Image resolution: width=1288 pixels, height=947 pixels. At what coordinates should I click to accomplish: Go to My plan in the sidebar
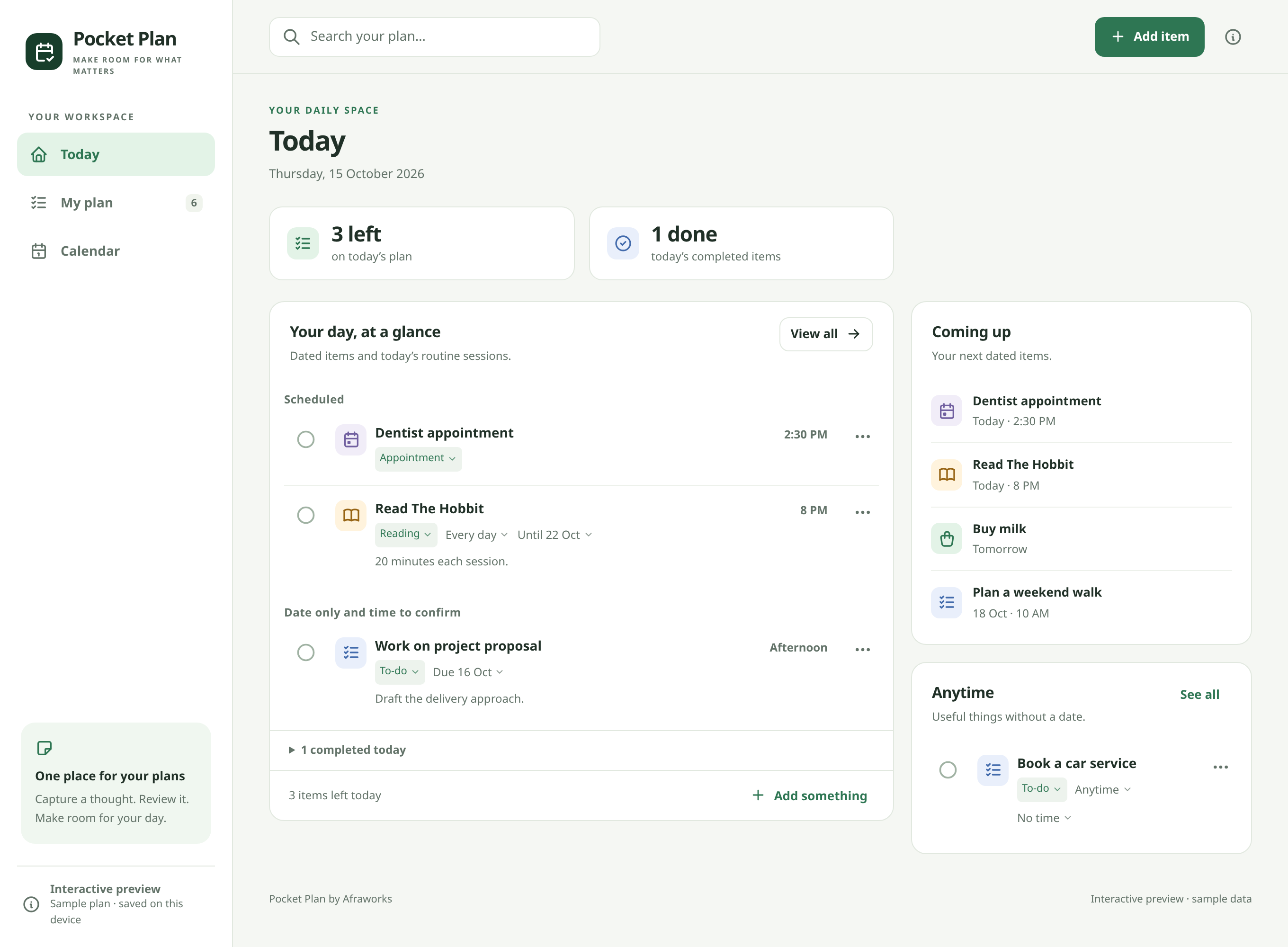[x=116, y=203]
